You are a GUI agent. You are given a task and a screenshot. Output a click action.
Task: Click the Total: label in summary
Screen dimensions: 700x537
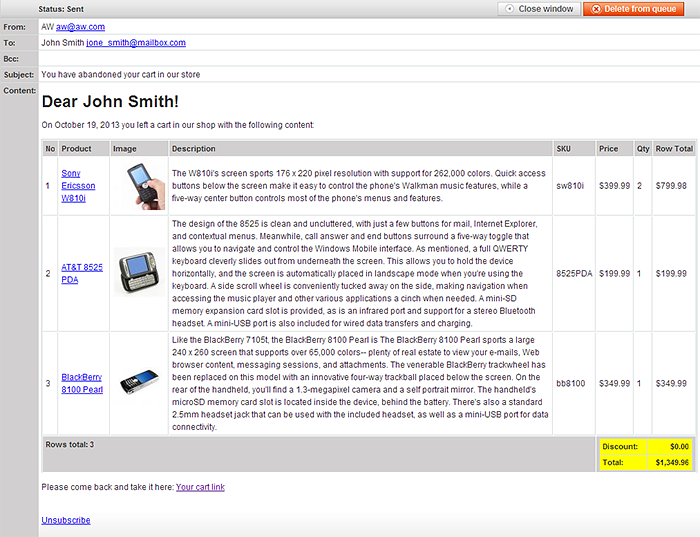613,462
